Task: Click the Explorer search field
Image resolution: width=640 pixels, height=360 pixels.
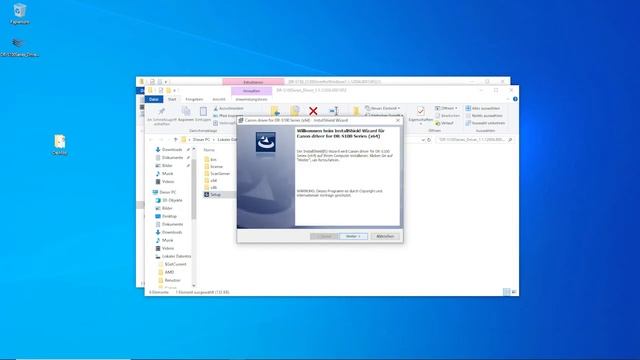Action: [x=474, y=140]
